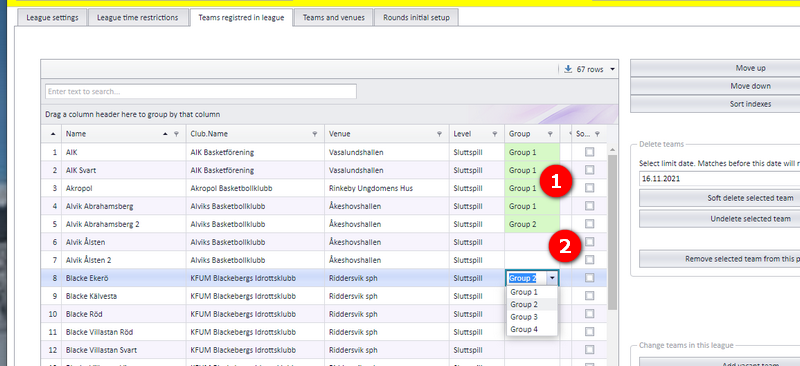Open the 67 rows dropdown arrow

pyautogui.click(x=612, y=69)
